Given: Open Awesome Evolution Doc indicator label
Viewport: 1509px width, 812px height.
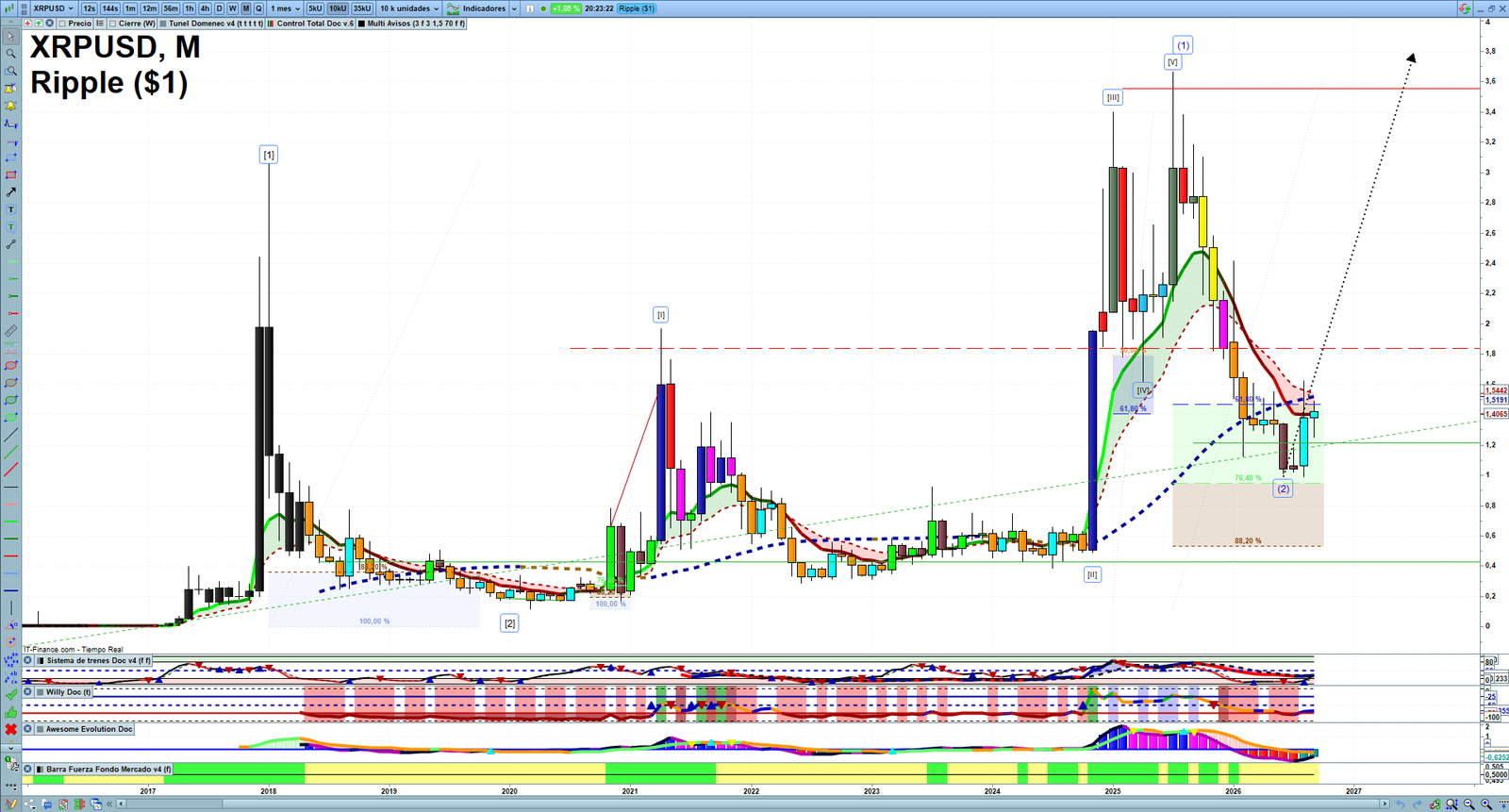Looking at the screenshot, I should [85, 729].
